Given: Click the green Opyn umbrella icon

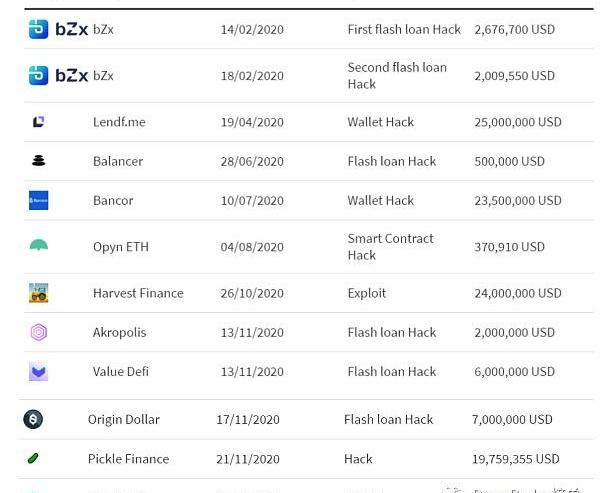Looking at the screenshot, I should coord(39,245).
